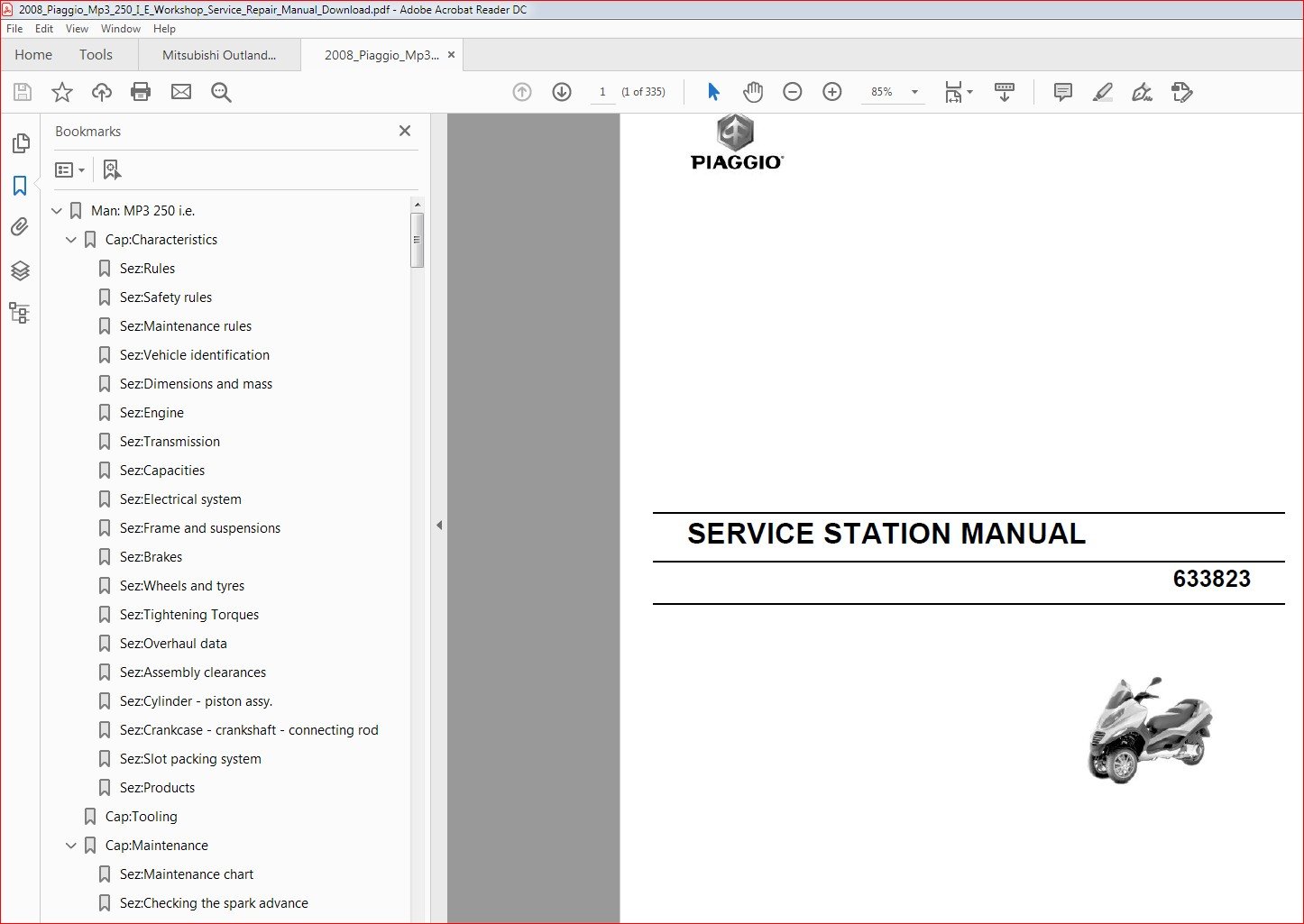Jump to Sez:Capacities bookmark
Viewport: 1304px width, 924px height.
click(162, 471)
